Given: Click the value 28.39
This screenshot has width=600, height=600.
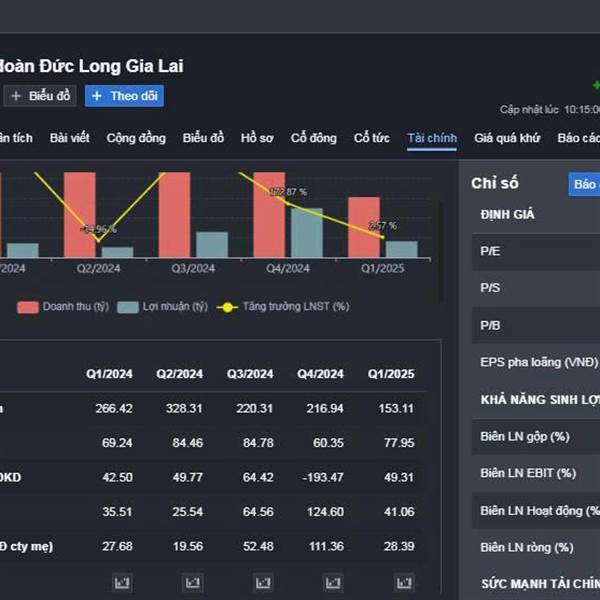Looking at the screenshot, I should [399, 546].
